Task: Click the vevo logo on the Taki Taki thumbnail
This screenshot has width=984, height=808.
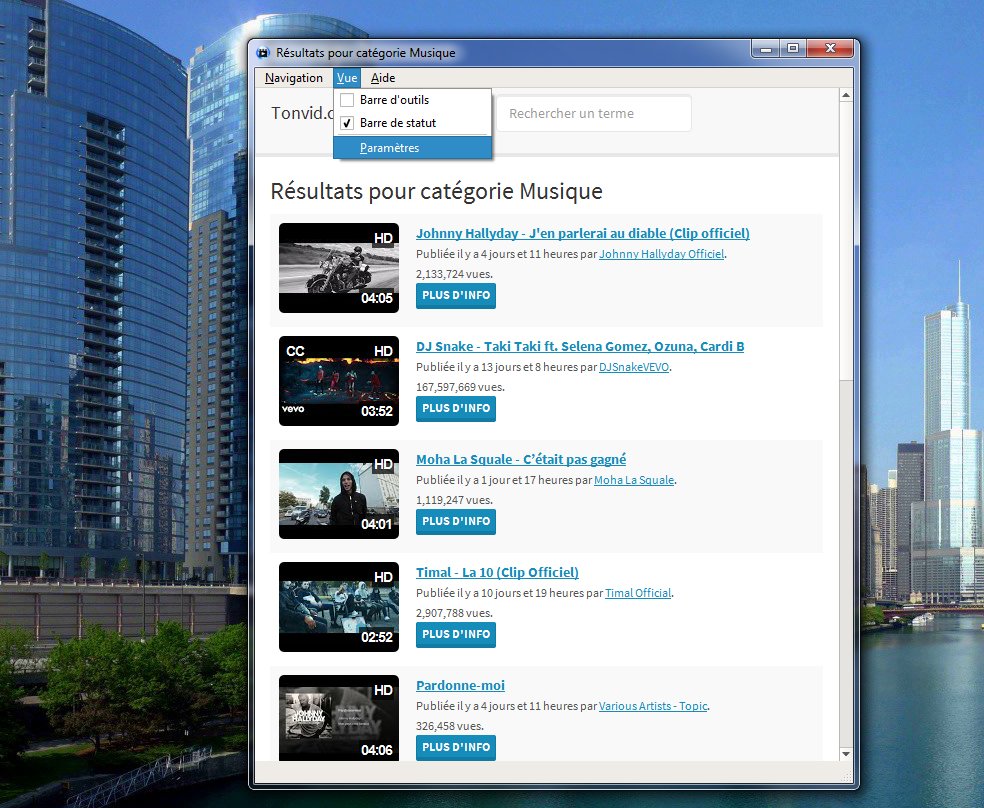Action: pos(293,409)
